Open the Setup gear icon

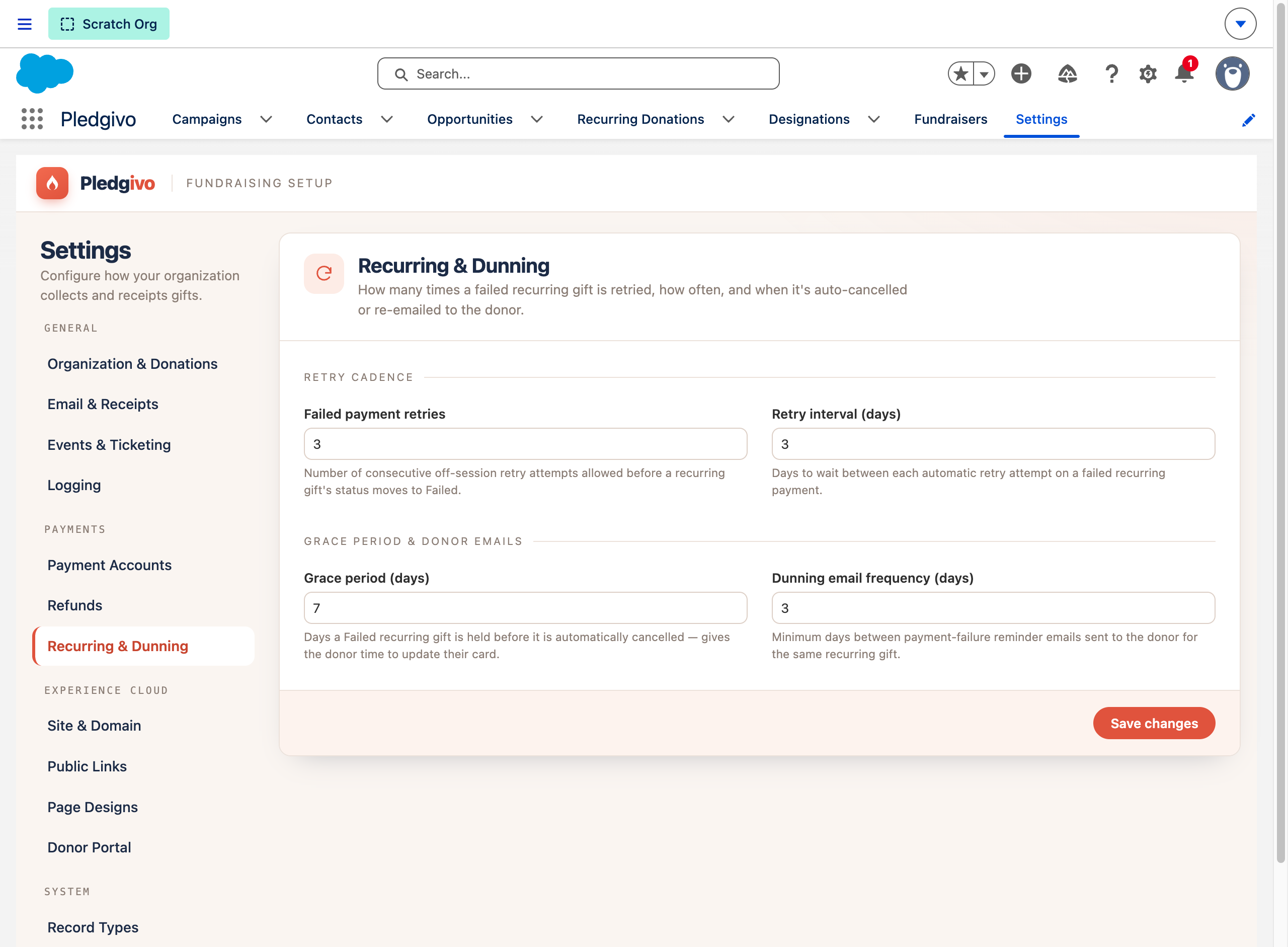click(1148, 74)
